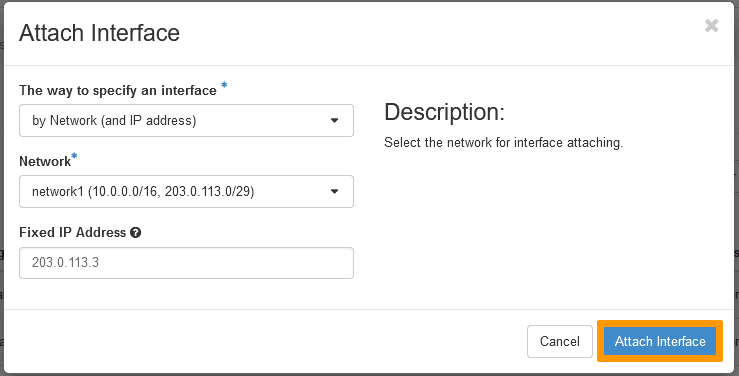Click the 'Attach Interface' dialog title
The width and height of the screenshot is (739, 376).
99,33
